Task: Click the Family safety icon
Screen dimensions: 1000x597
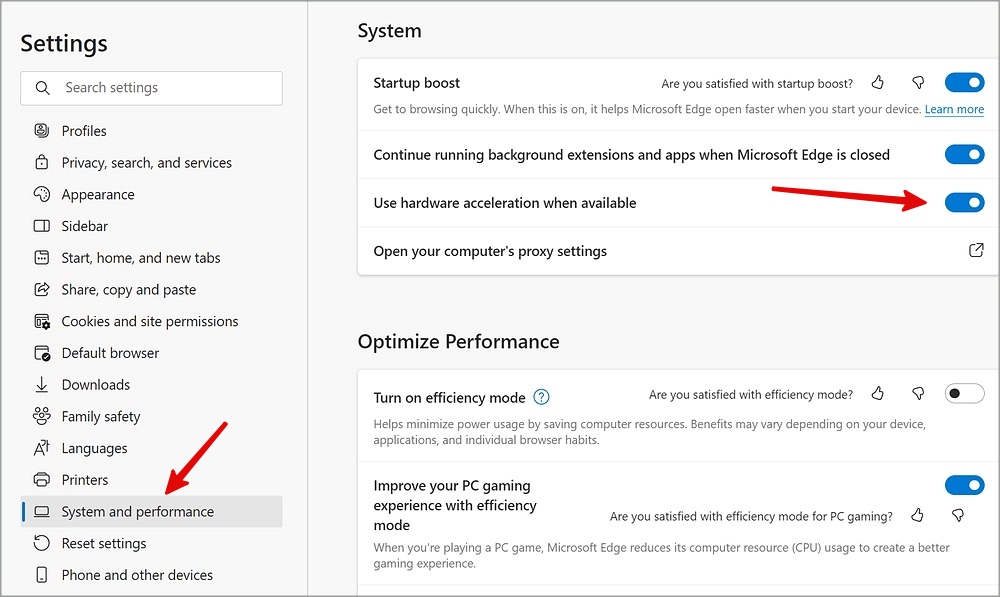Action: pos(41,416)
